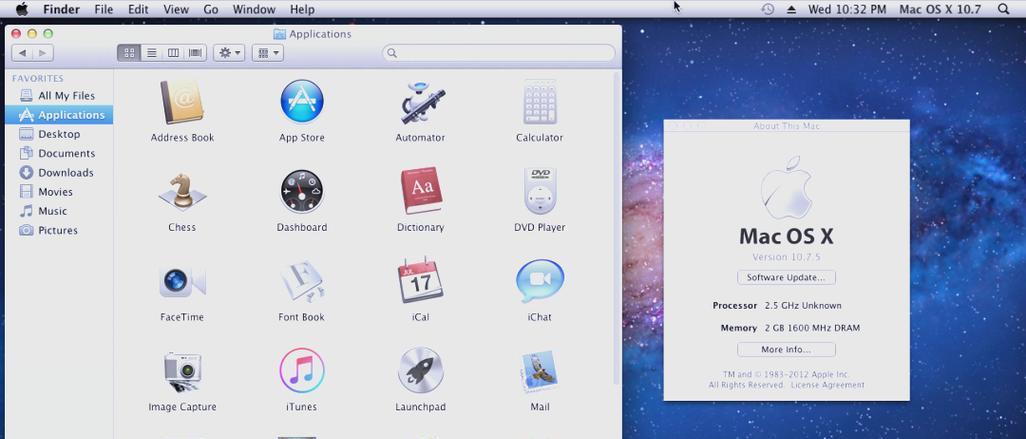The image size is (1026, 439).
Task: Select the Launchpad rocket icon
Action: point(420,371)
